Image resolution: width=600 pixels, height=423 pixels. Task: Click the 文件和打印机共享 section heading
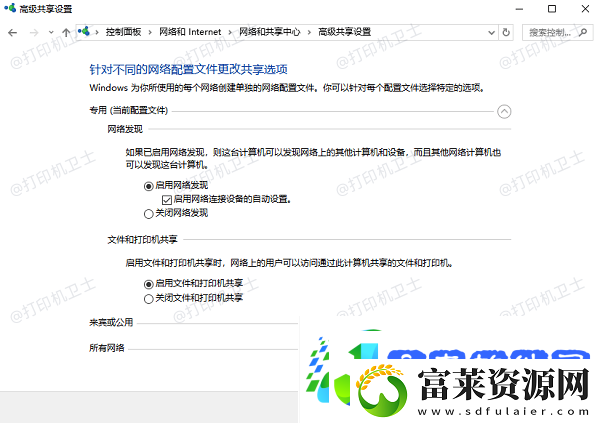pos(142,240)
